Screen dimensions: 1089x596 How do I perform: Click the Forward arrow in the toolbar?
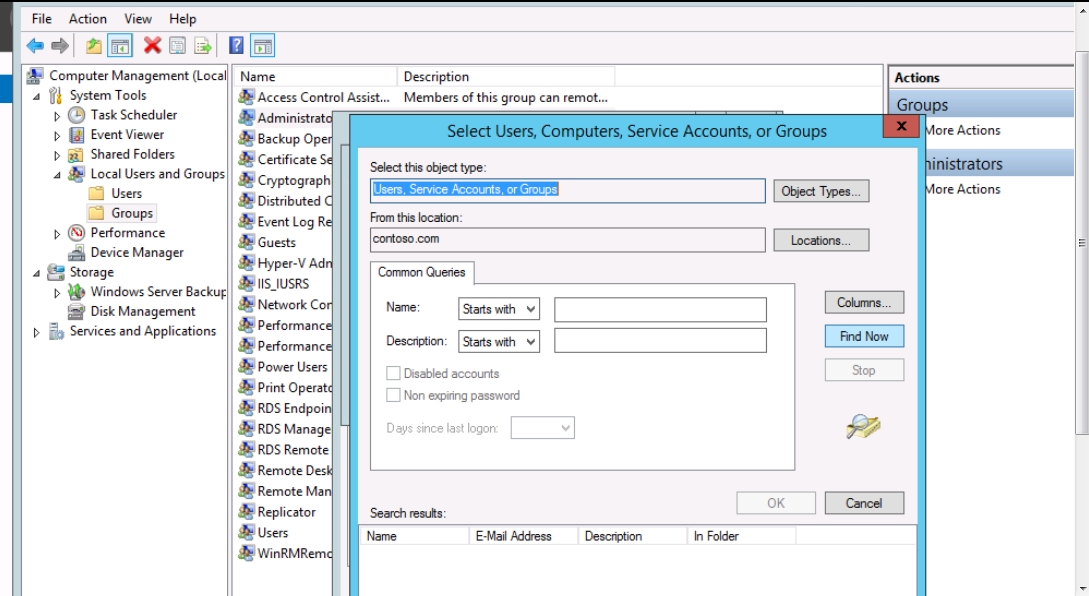click(x=60, y=47)
